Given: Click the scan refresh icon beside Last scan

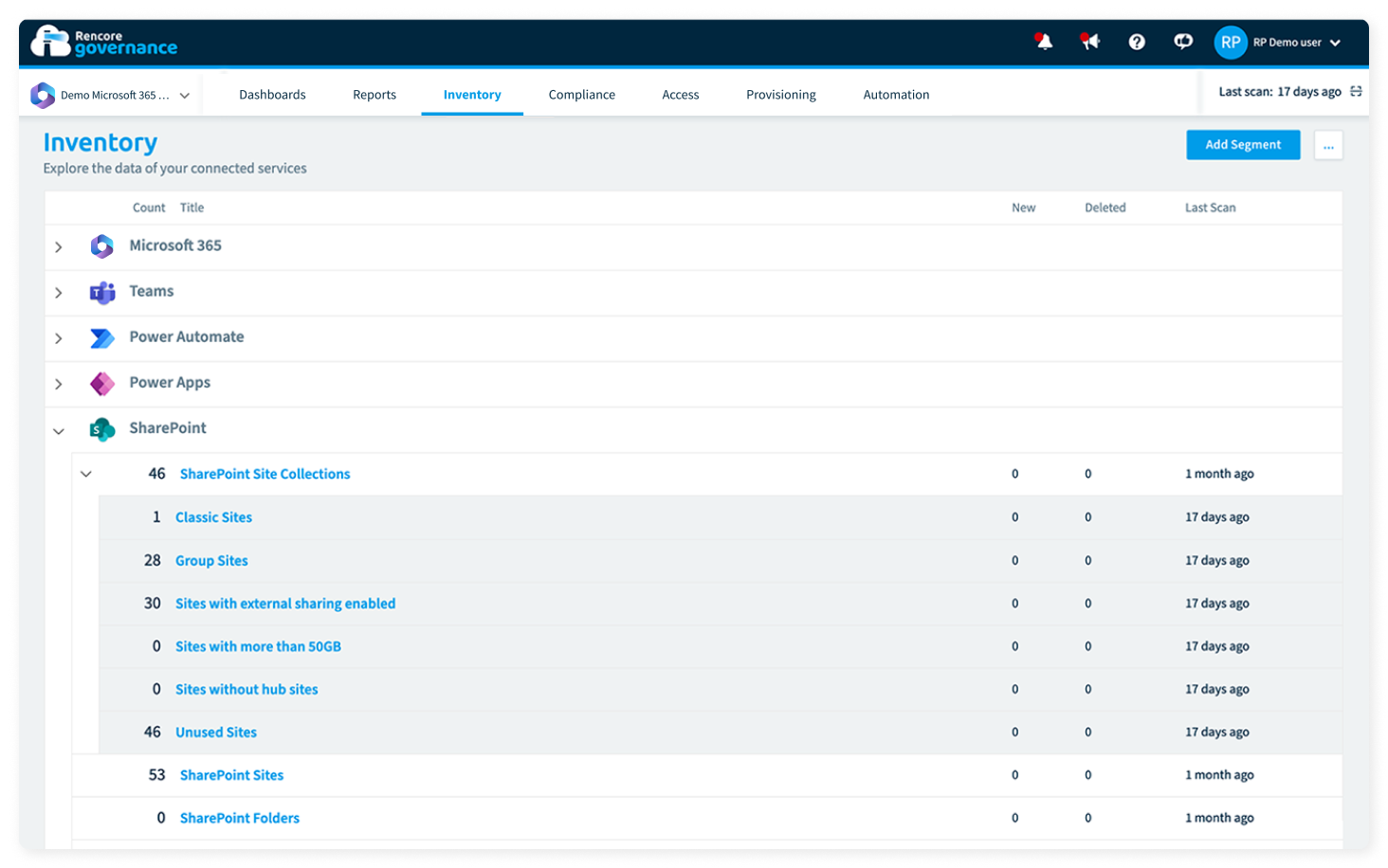Looking at the screenshot, I should point(1356,92).
